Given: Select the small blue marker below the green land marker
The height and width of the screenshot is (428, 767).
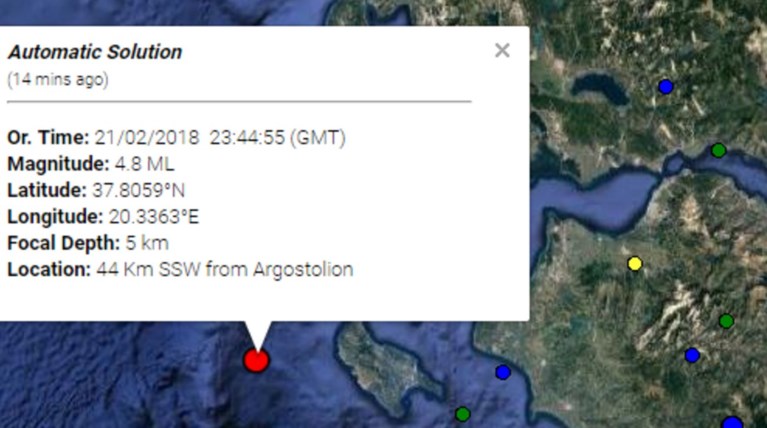Looking at the screenshot, I should [692, 355].
